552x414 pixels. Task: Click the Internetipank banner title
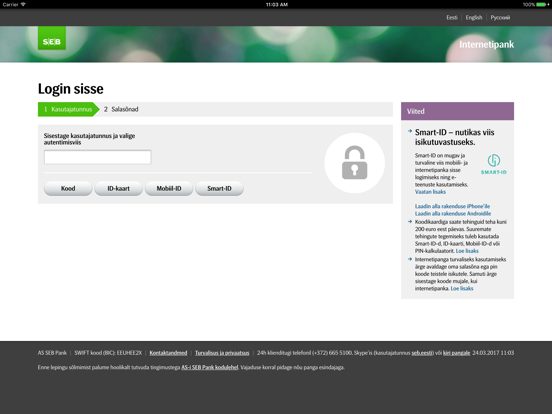pos(487,44)
